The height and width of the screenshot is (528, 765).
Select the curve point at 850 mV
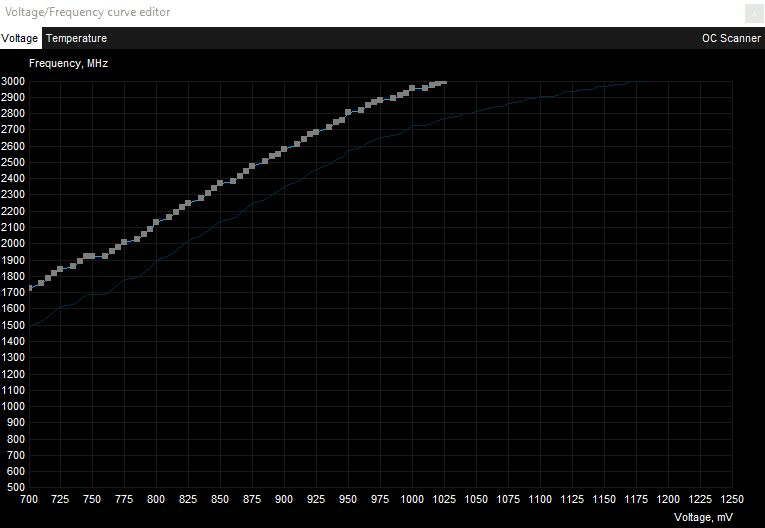pos(220,183)
